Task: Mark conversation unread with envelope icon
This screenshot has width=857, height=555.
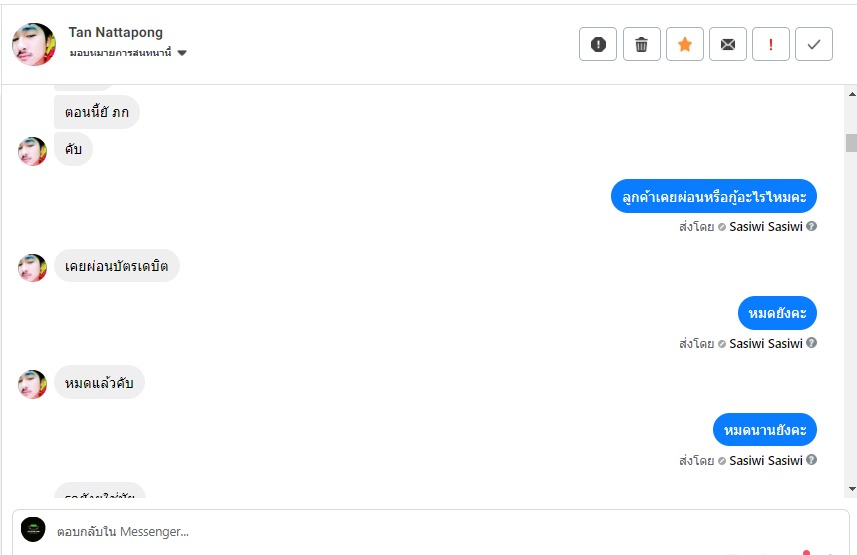Action: pyautogui.click(x=728, y=44)
